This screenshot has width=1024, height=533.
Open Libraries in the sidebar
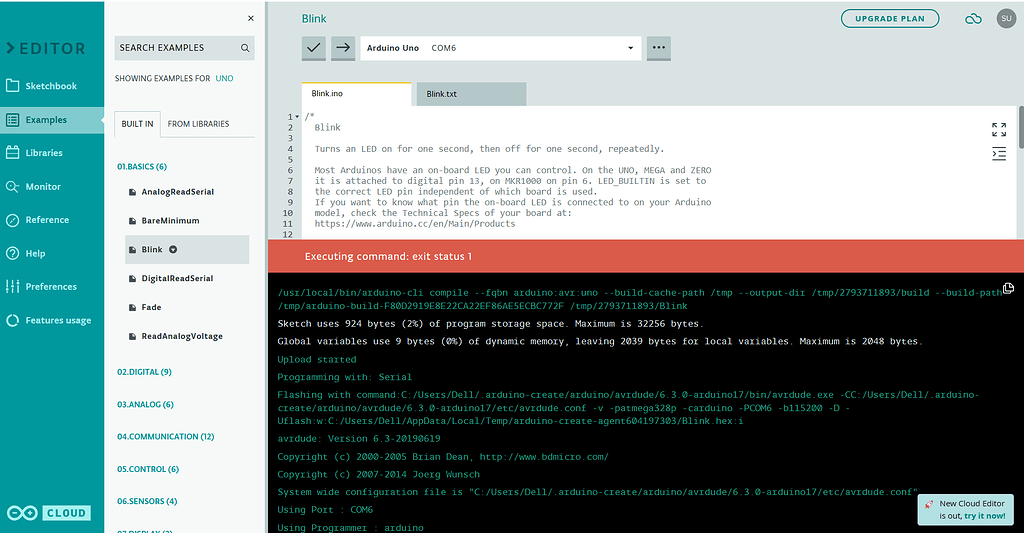click(52, 153)
